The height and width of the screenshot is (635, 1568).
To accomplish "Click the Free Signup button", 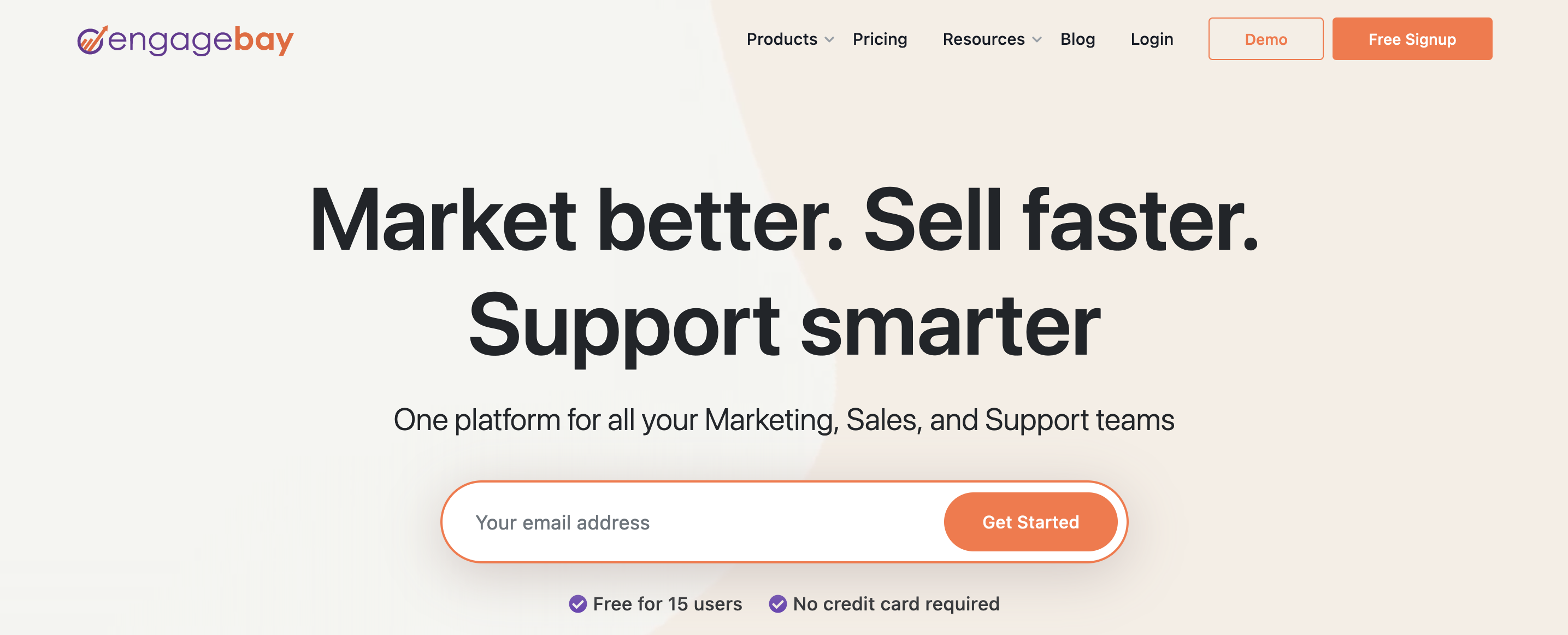I will 1412,39.
